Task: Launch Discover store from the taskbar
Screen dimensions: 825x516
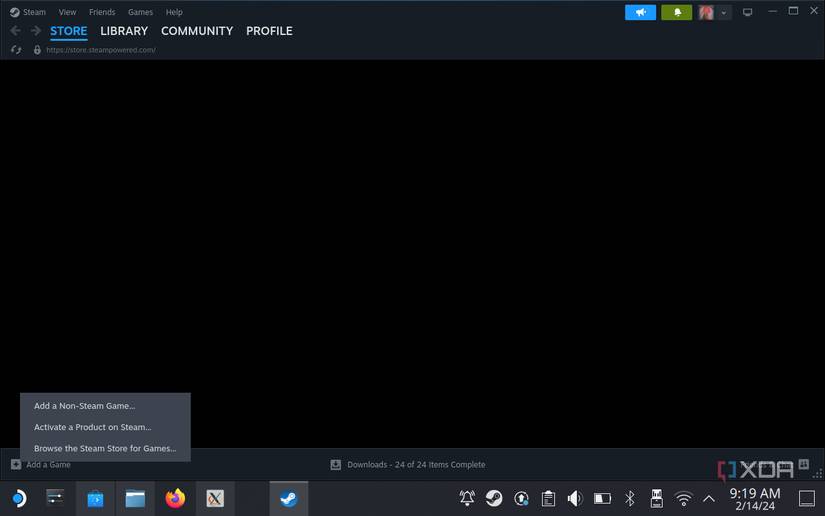Action: tap(95, 499)
